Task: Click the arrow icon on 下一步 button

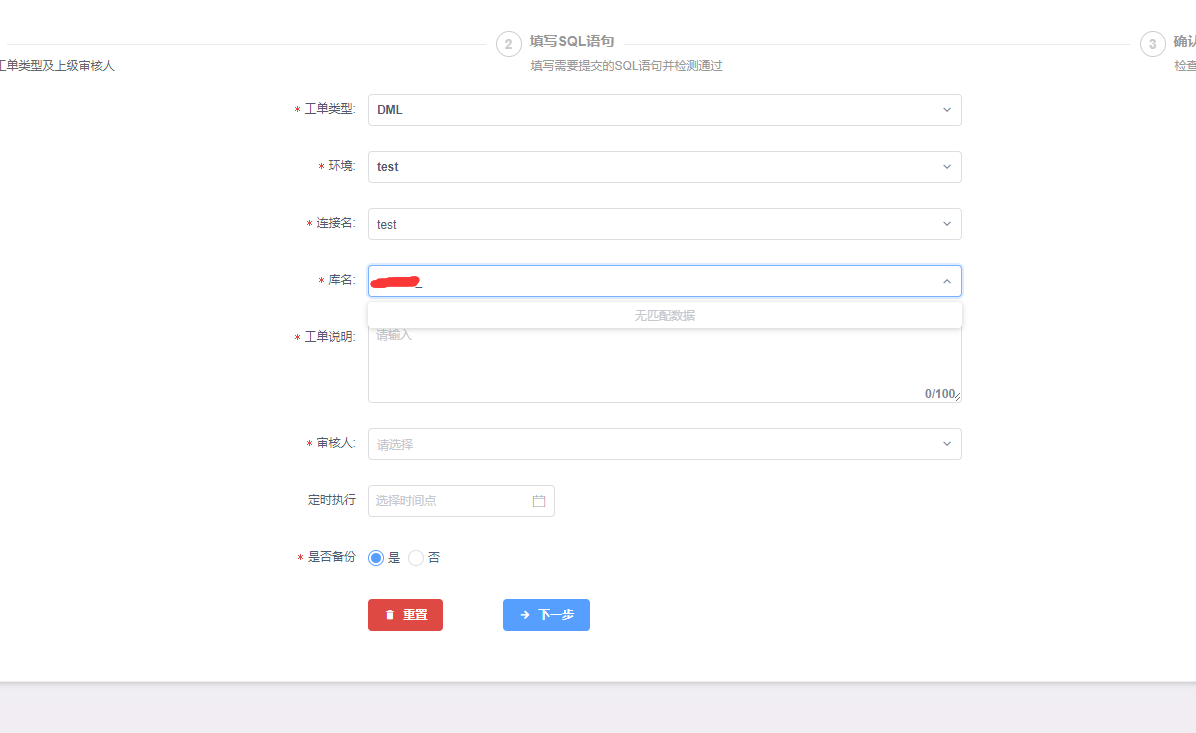Action: pos(525,615)
